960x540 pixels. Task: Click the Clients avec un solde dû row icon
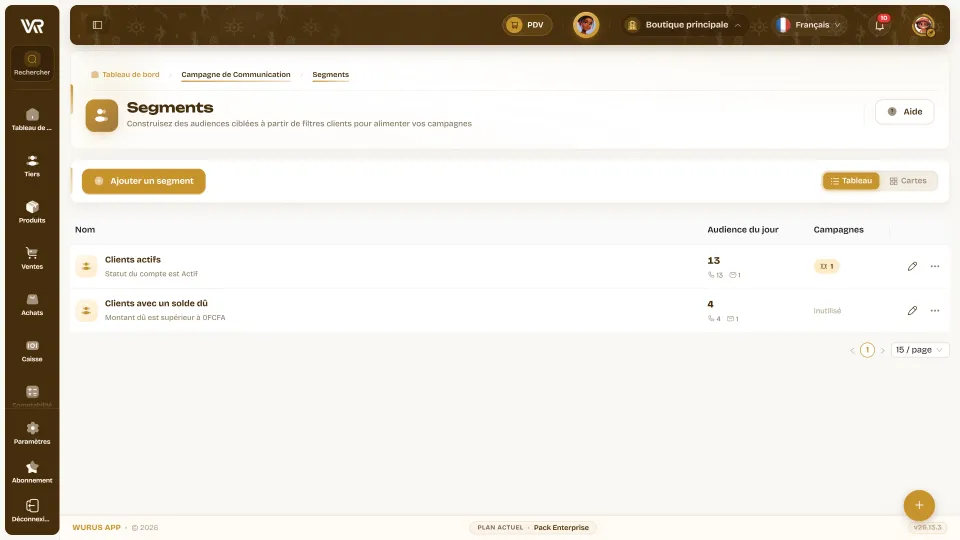(x=86, y=310)
